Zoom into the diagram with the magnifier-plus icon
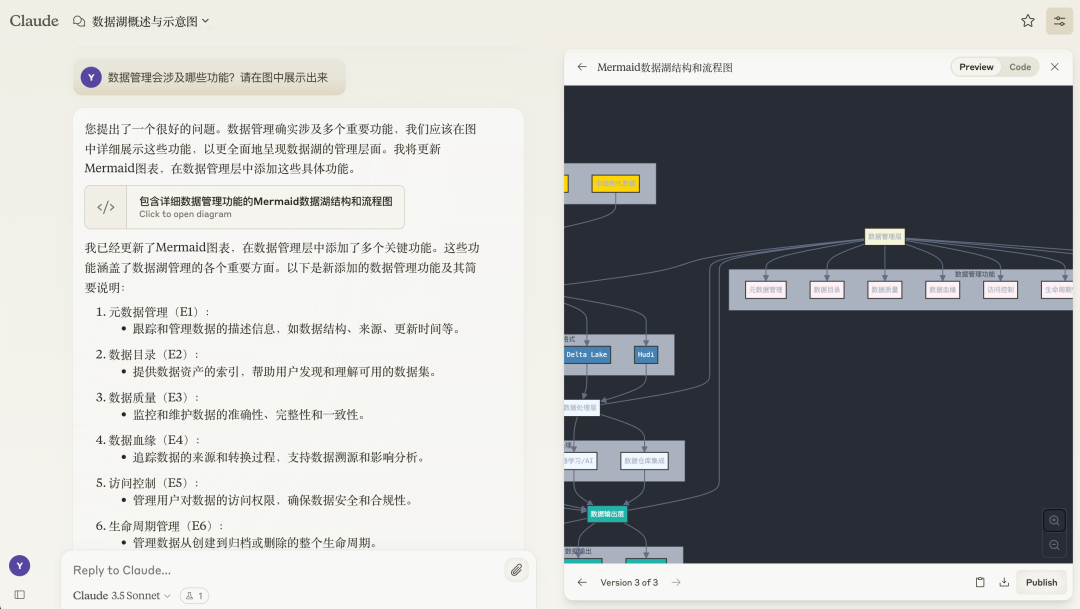This screenshot has height=609, width=1080. (x=1054, y=520)
